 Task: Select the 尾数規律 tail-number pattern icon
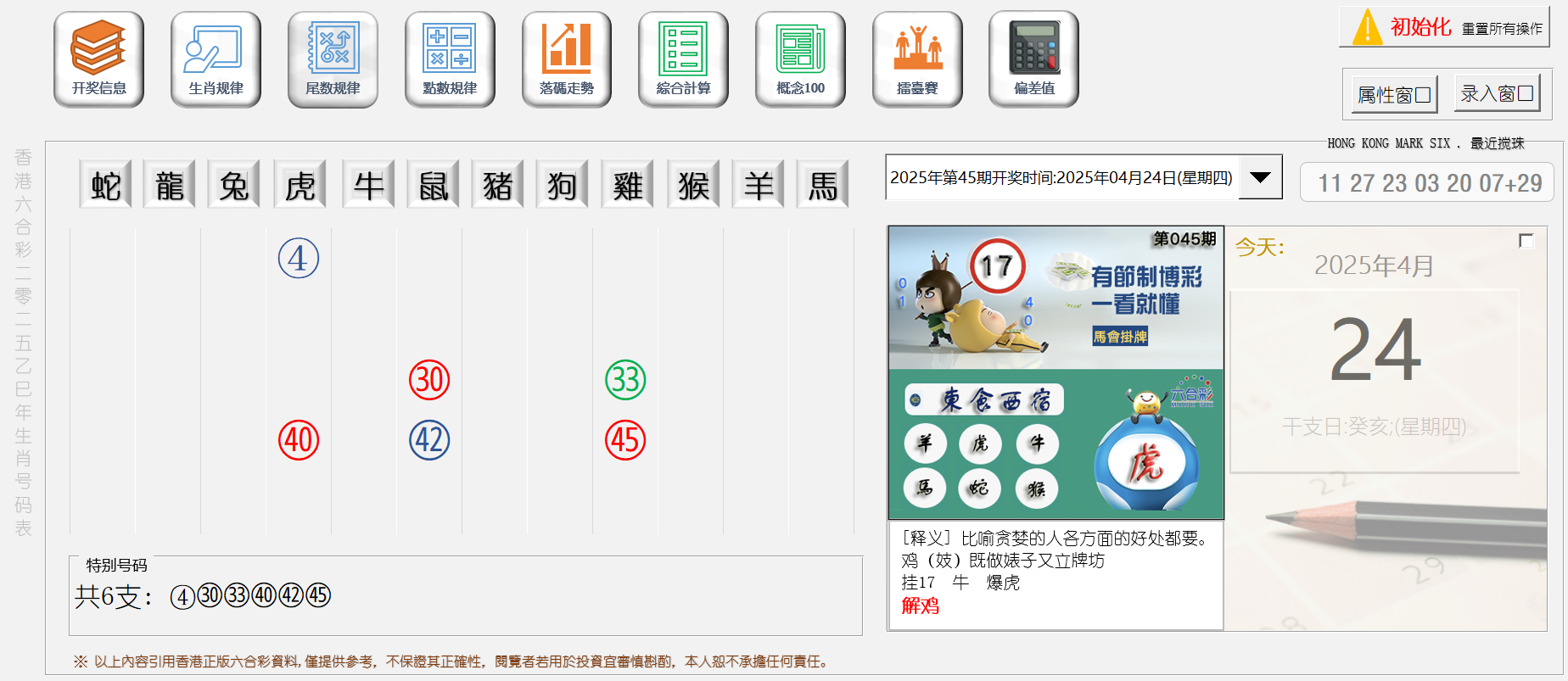coord(333,59)
